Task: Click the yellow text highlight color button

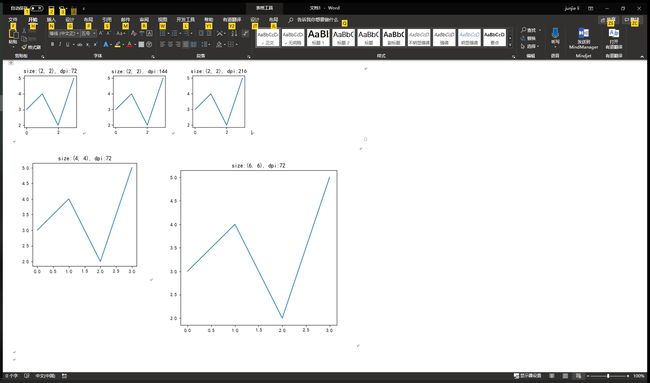Action: pyautogui.click(x=118, y=44)
